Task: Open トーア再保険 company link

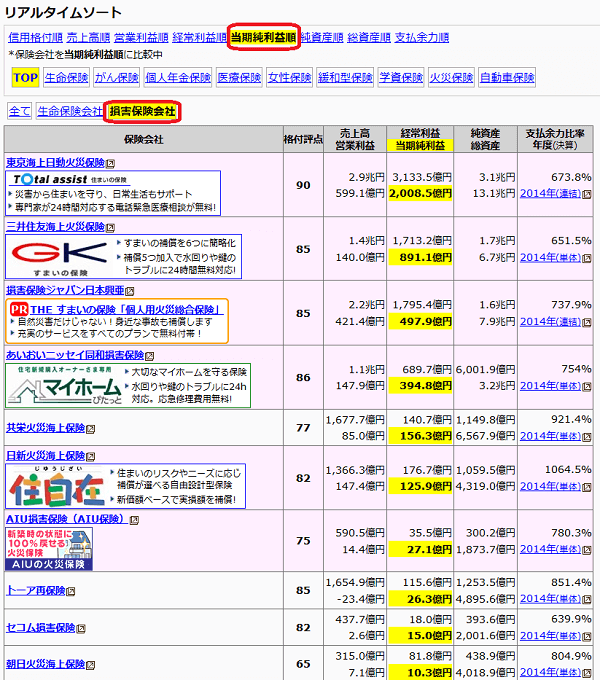Action: pyautogui.click(x=36, y=590)
